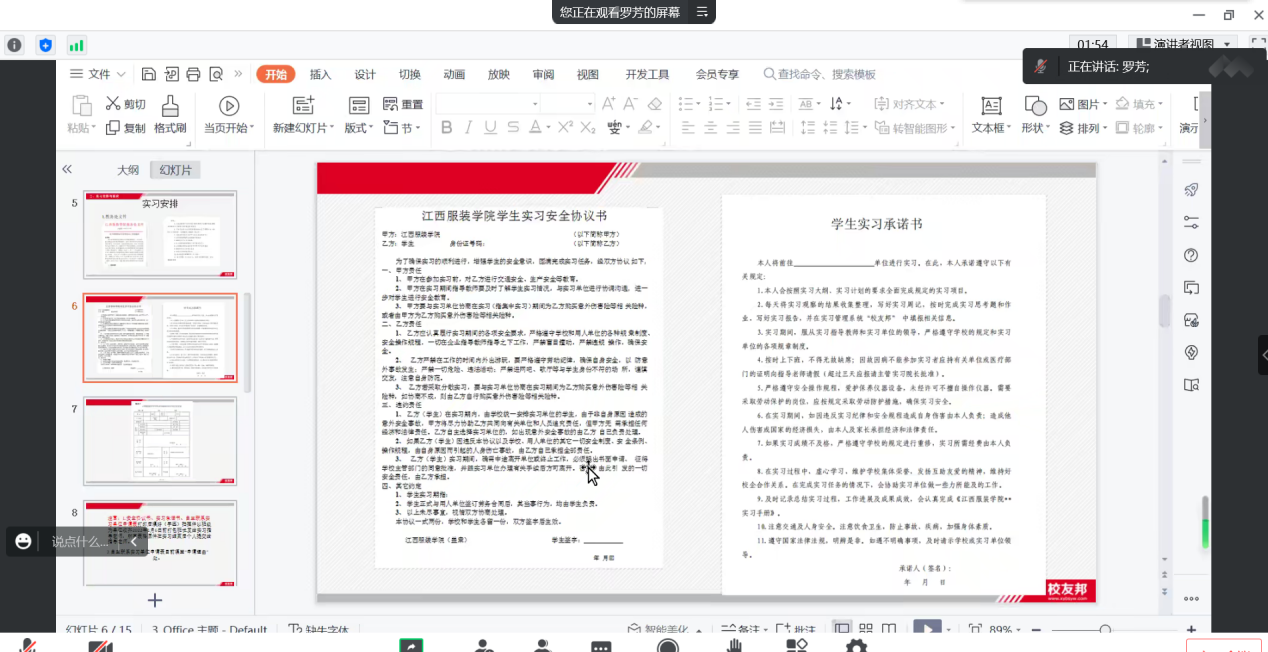Screen dimensions: 1268x652
Task: Open the font name combo box
Action: (488, 104)
